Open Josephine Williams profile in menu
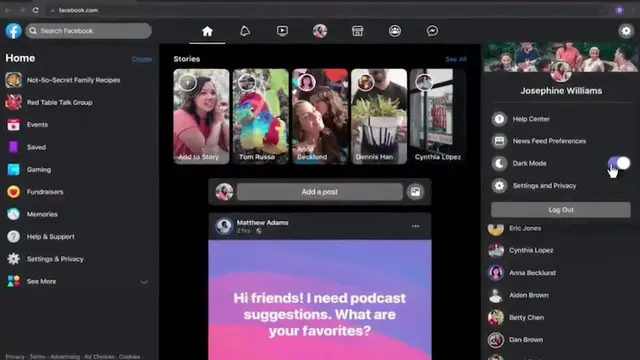Screen dimensions: 640x360 coord(561,91)
